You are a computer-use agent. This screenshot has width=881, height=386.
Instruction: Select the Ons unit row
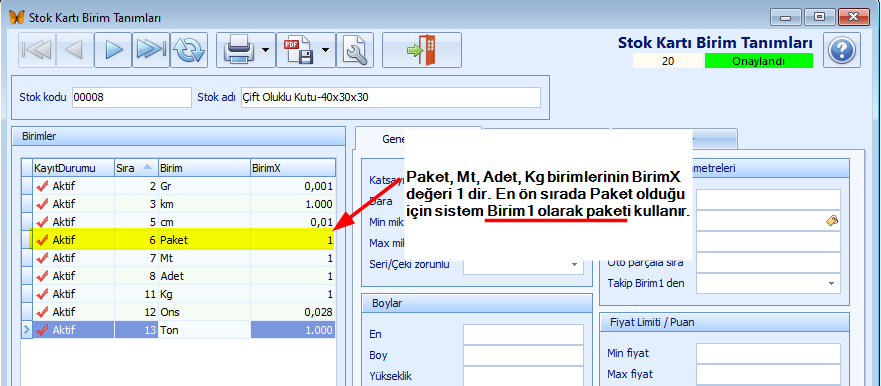coord(178,312)
